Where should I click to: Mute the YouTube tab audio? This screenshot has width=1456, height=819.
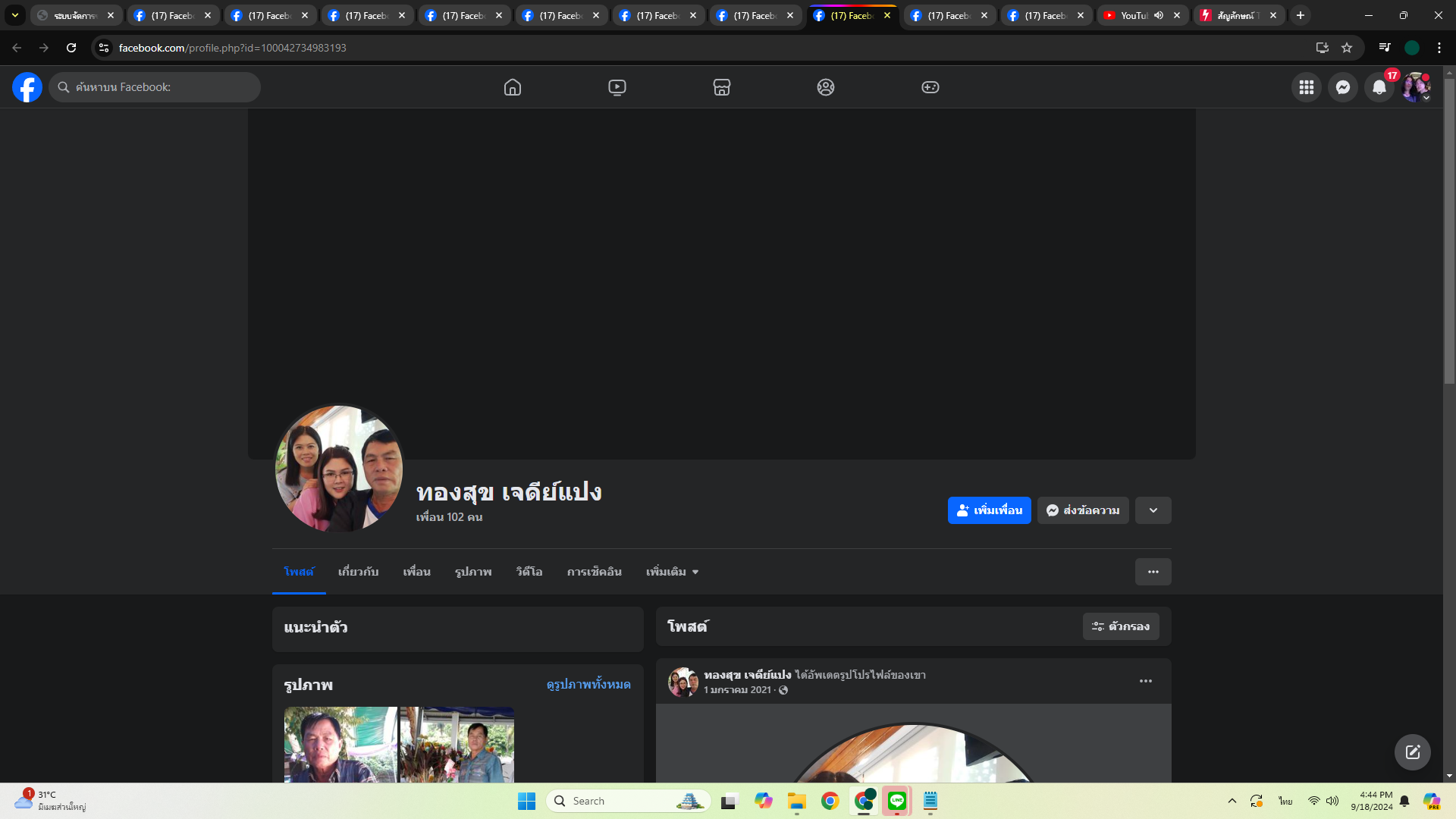tap(1159, 15)
